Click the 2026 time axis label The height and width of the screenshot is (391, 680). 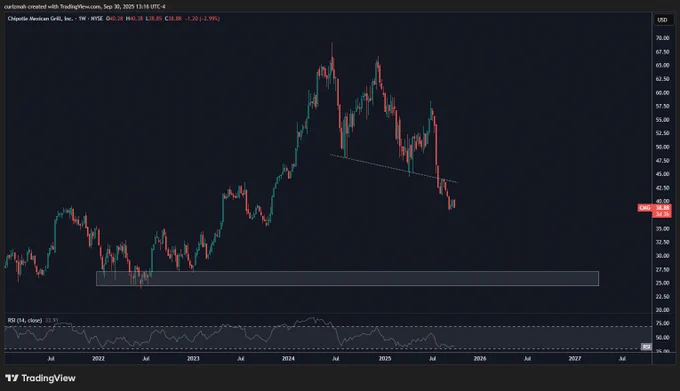(x=480, y=358)
